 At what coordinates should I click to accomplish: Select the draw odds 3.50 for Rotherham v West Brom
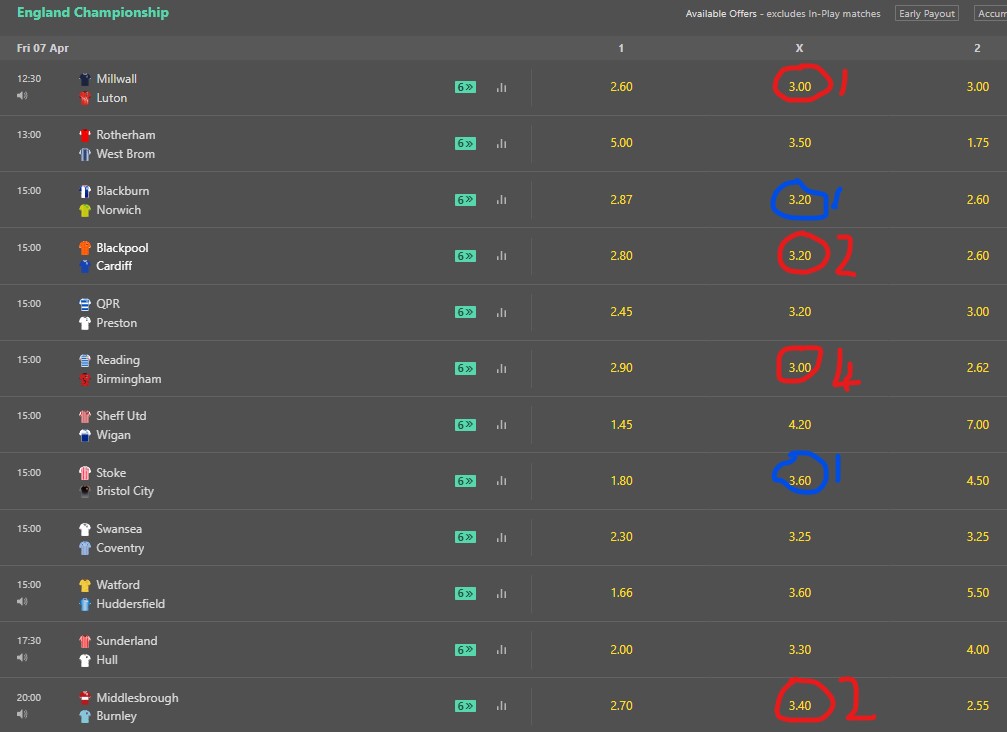[800, 143]
